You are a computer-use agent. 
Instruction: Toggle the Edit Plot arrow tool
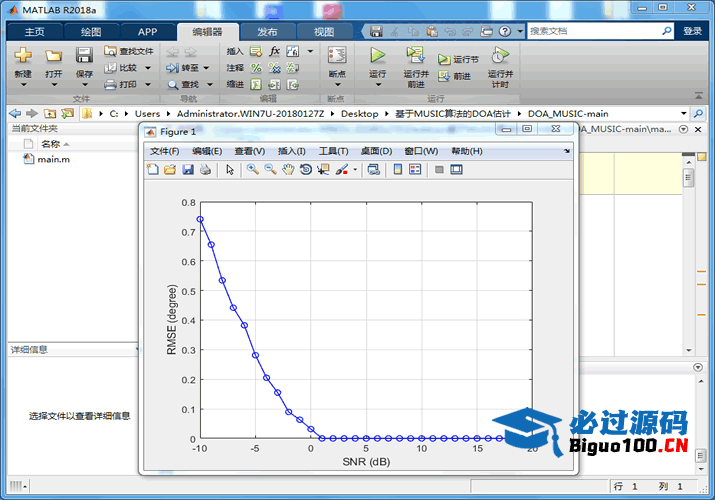pos(230,170)
